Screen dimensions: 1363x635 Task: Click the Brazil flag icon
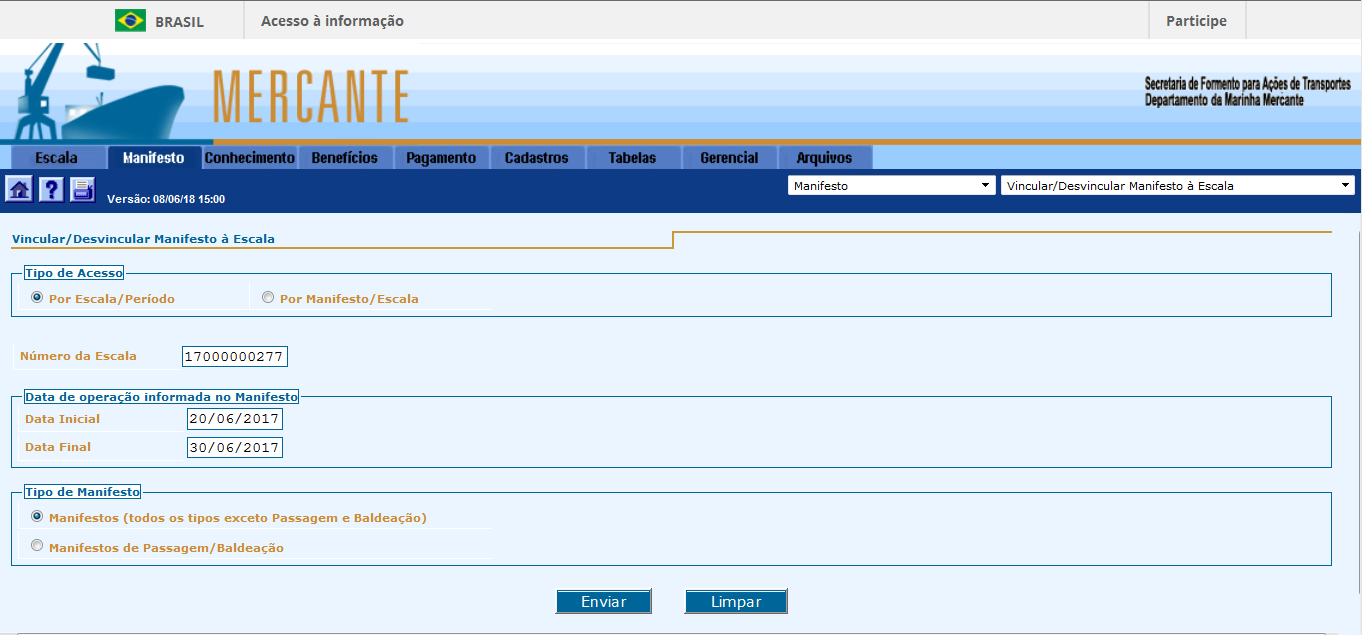click(x=130, y=21)
